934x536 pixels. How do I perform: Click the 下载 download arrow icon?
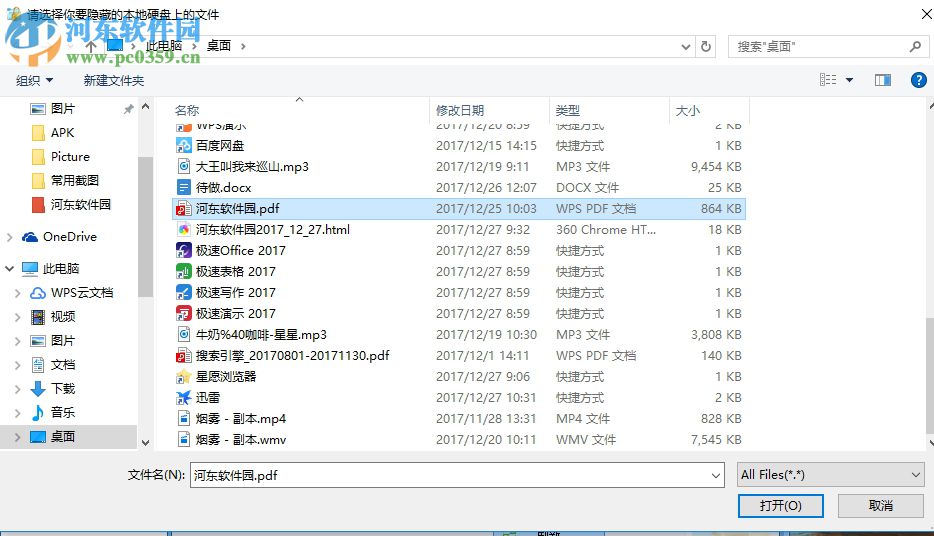pyautogui.click(x=38, y=389)
